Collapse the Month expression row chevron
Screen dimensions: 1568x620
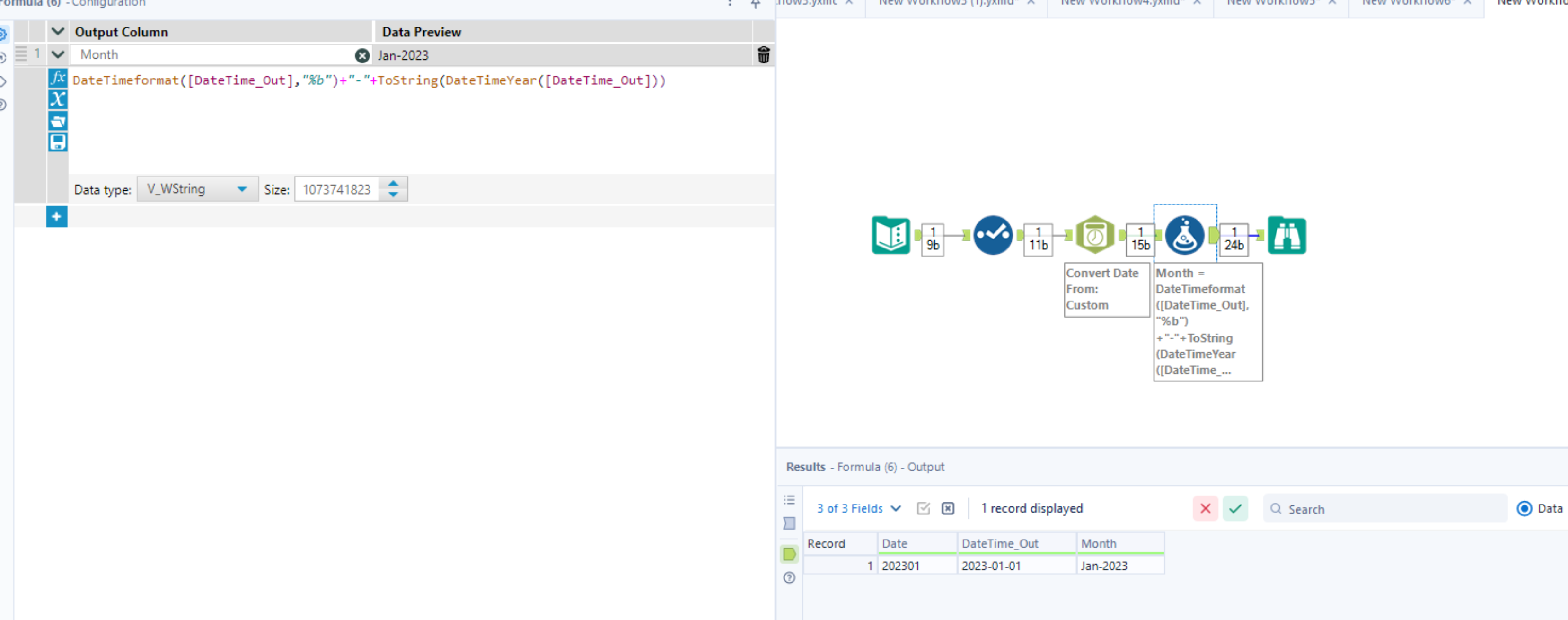coord(58,54)
